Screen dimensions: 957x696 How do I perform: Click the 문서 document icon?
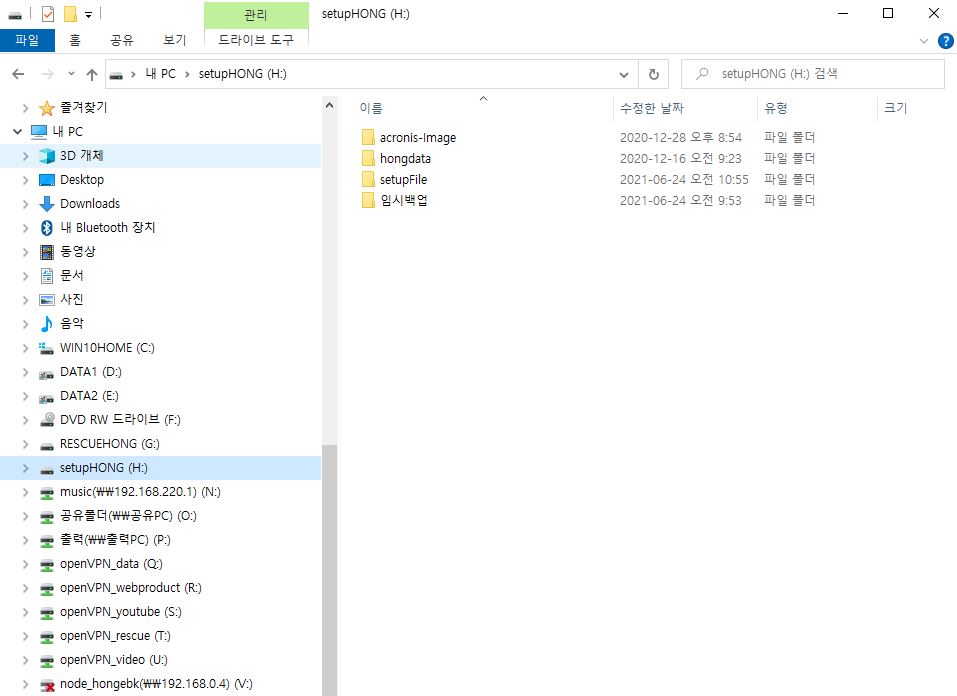coord(47,276)
